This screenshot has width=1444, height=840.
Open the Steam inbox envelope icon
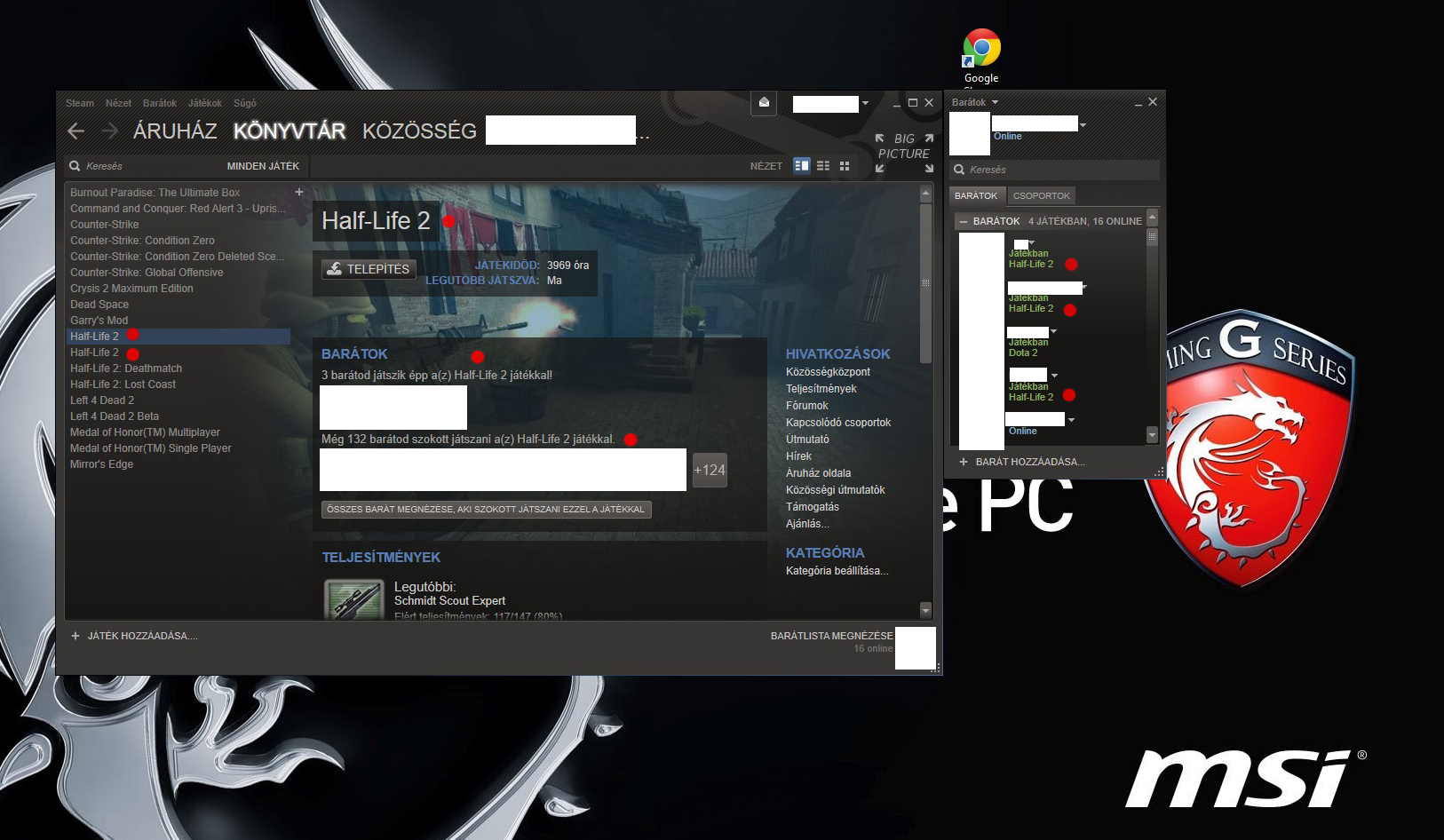764,103
